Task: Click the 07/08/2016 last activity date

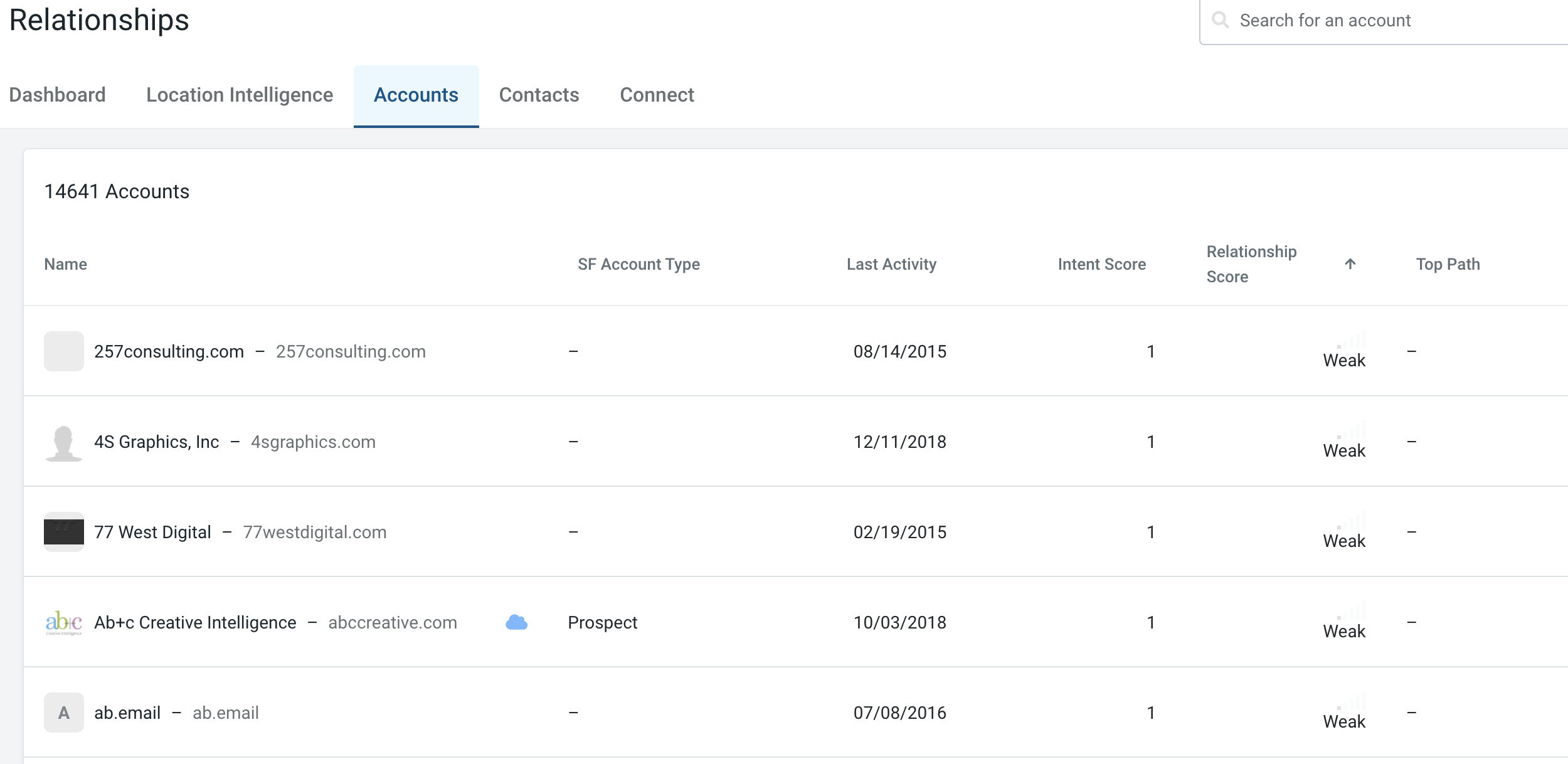Action: [899, 713]
